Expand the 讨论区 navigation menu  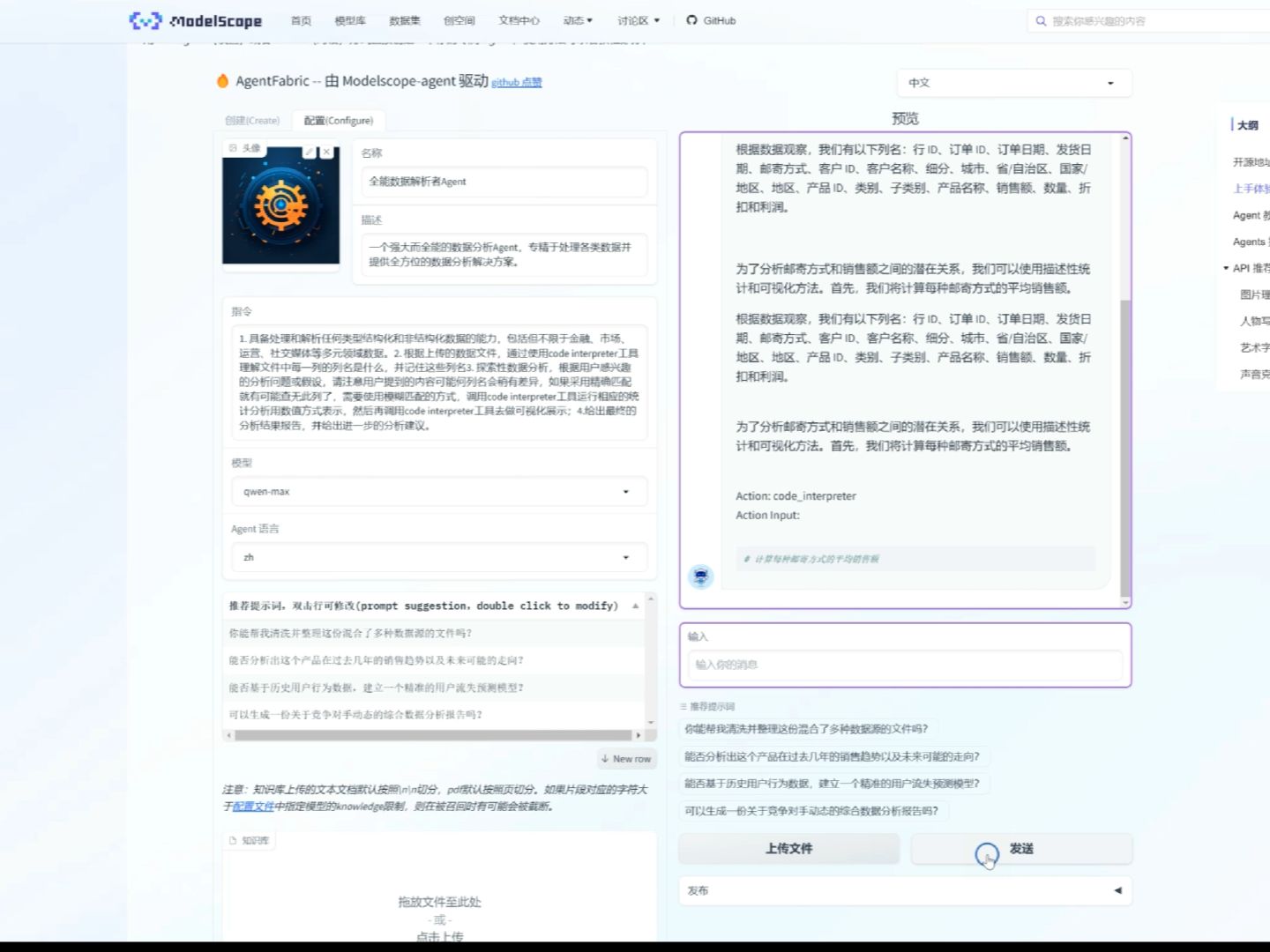tap(639, 20)
